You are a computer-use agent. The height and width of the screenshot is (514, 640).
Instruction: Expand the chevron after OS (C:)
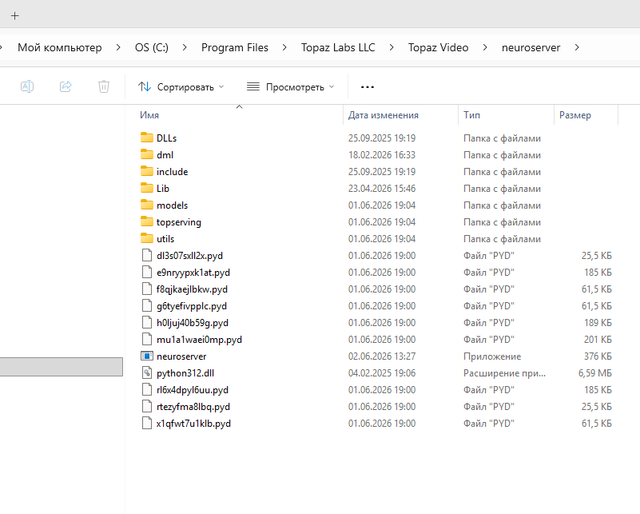[184, 47]
